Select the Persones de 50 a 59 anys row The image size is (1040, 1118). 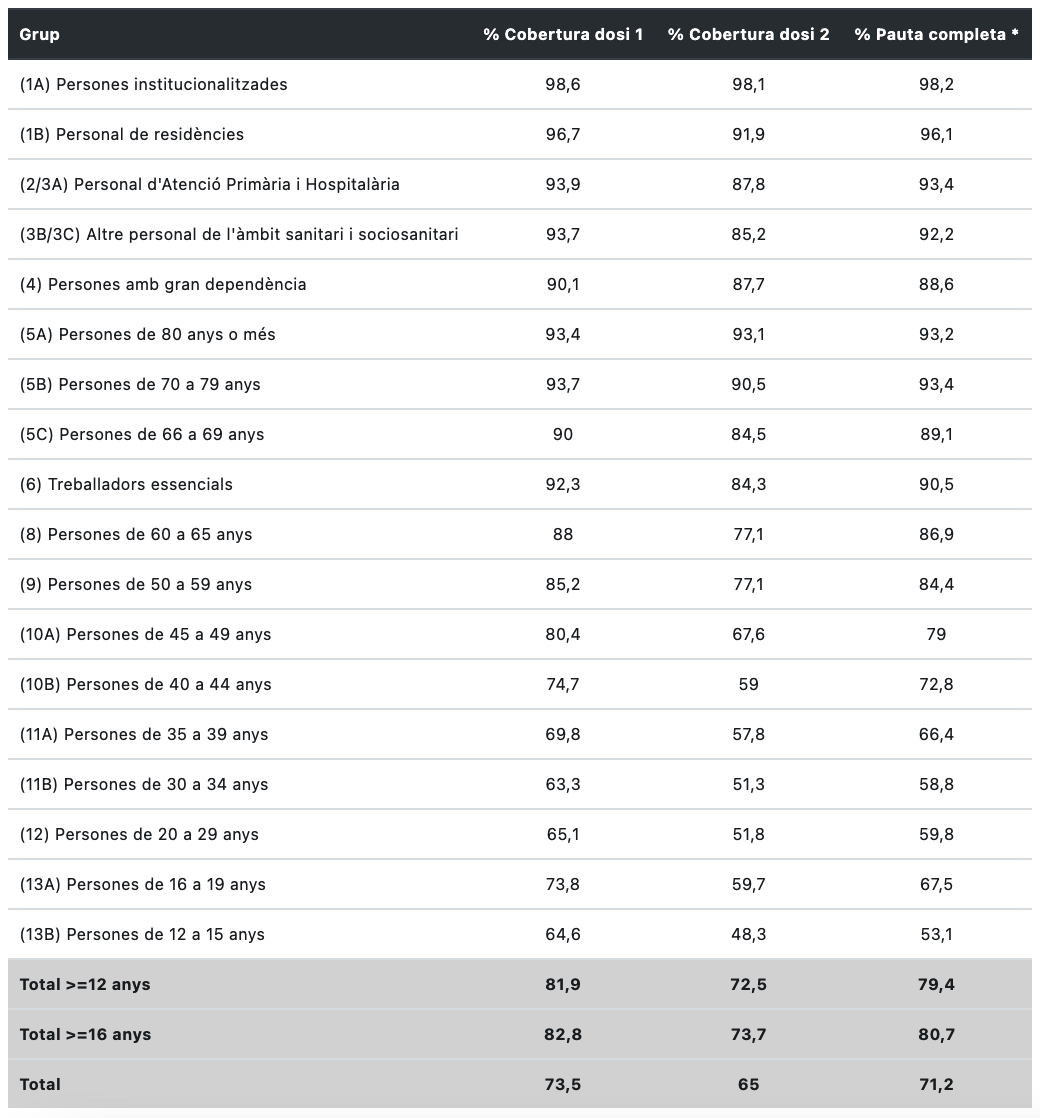click(x=136, y=585)
